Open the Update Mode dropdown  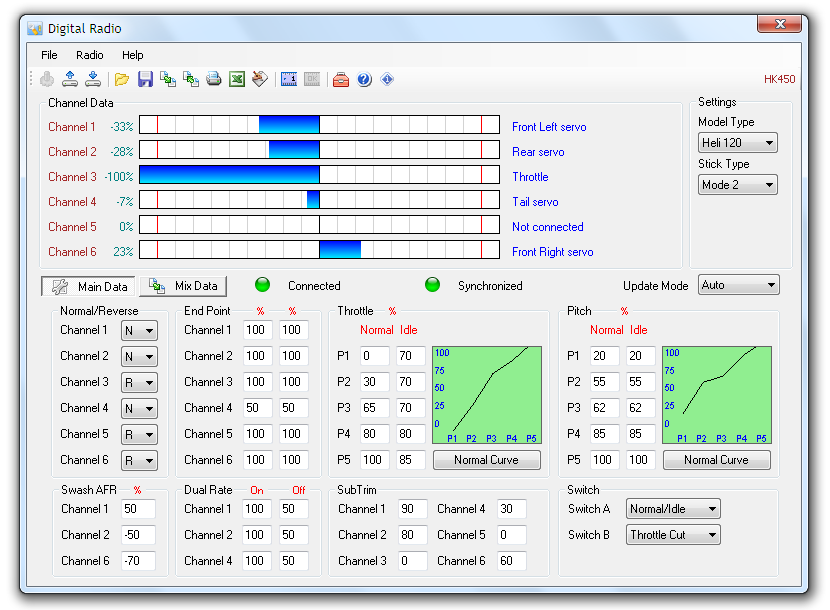(738, 285)
